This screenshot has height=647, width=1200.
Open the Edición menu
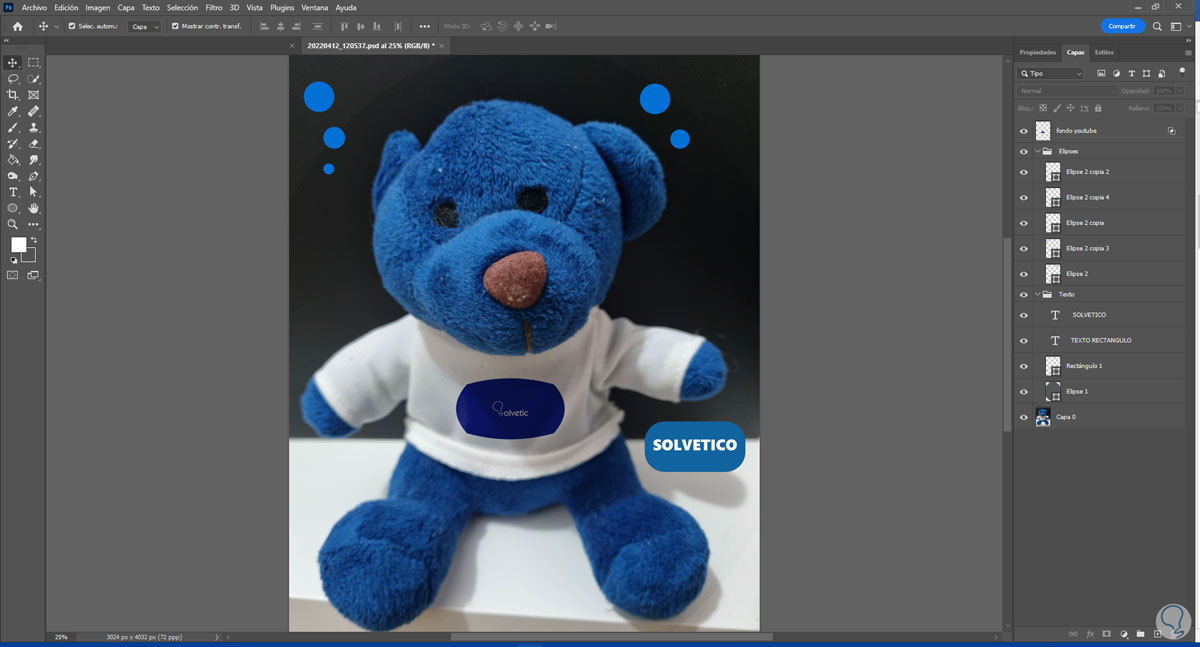[x=66, y=7]
